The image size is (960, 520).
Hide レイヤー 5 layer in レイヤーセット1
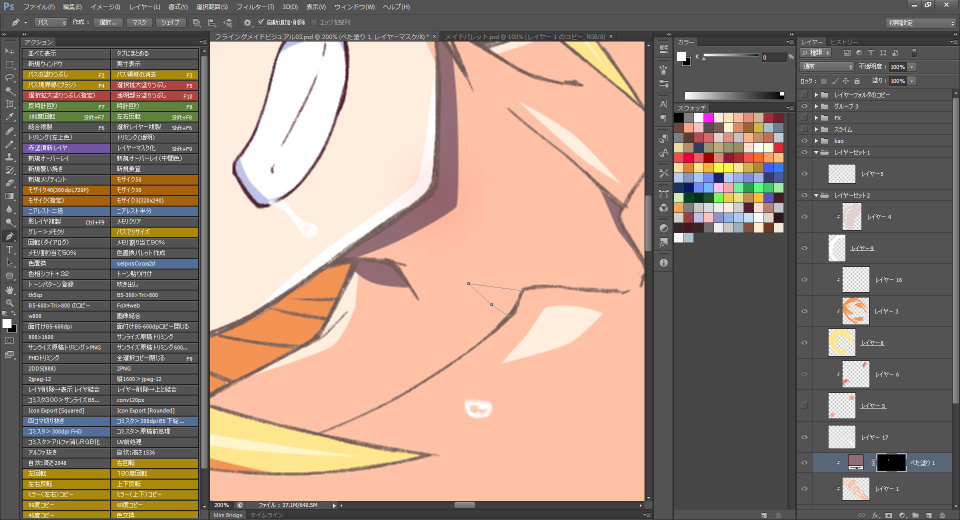pyautogui.click(x=804, y=174)
